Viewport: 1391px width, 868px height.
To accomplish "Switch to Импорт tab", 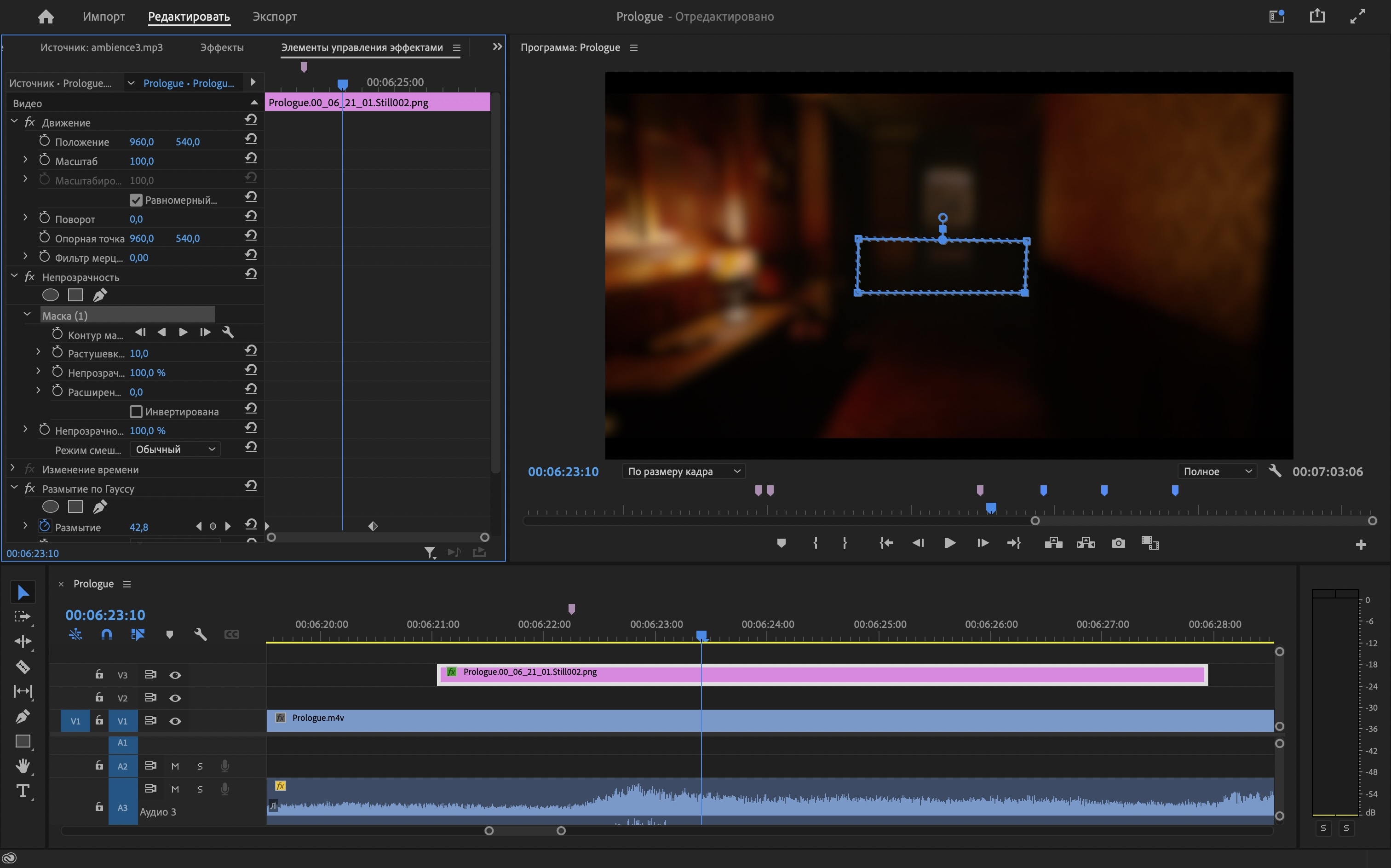I will pos(104,17).
